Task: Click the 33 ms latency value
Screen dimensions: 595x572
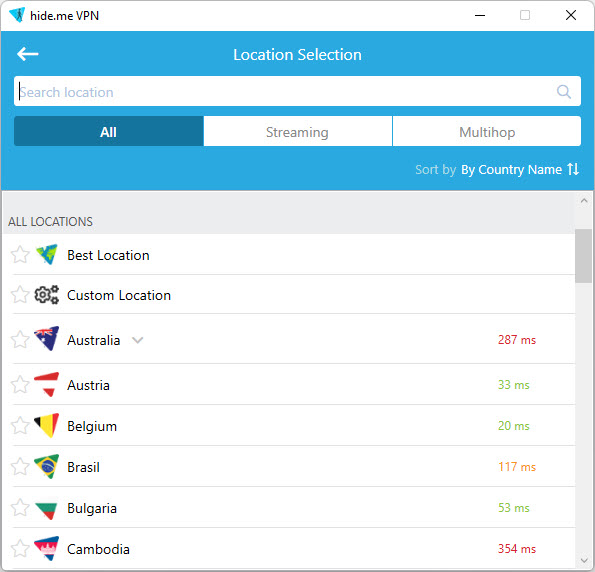Action: click(514, 385)
